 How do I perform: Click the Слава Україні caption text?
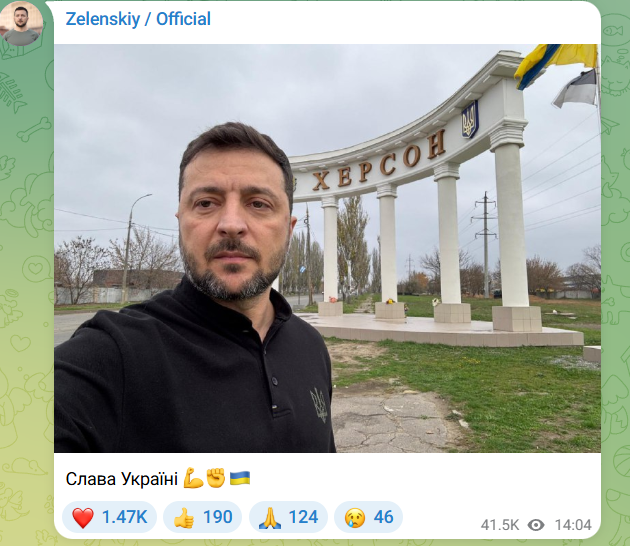(122, 479)
